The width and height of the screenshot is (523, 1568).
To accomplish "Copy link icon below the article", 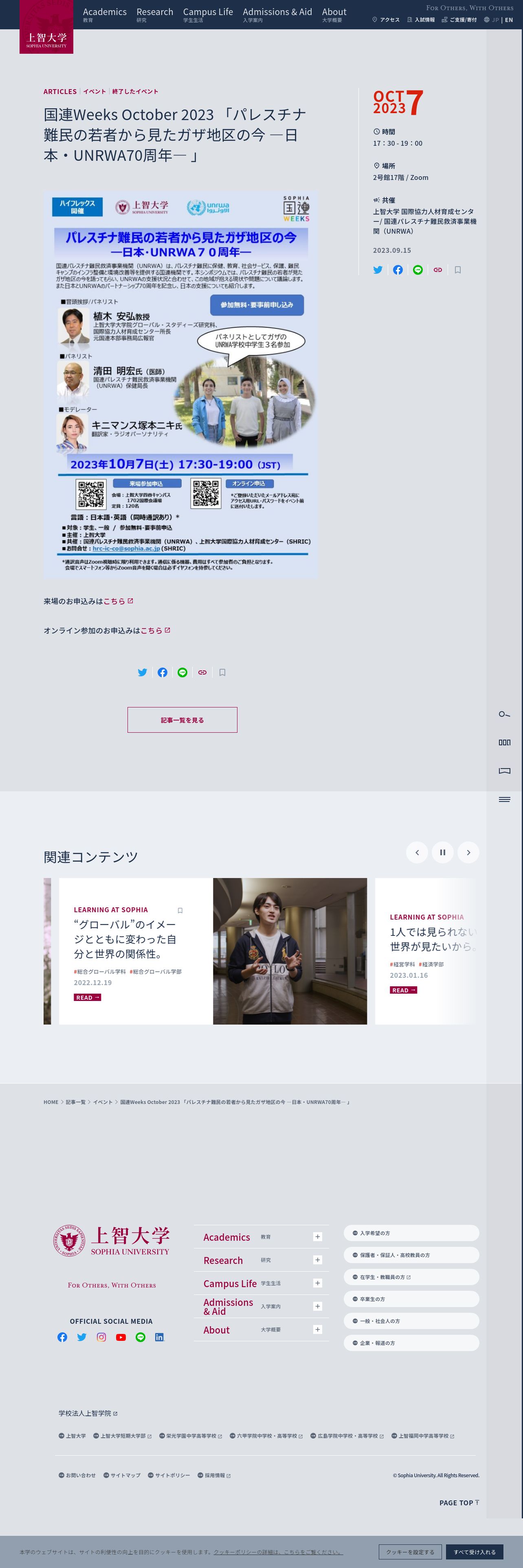I will 202,672.
